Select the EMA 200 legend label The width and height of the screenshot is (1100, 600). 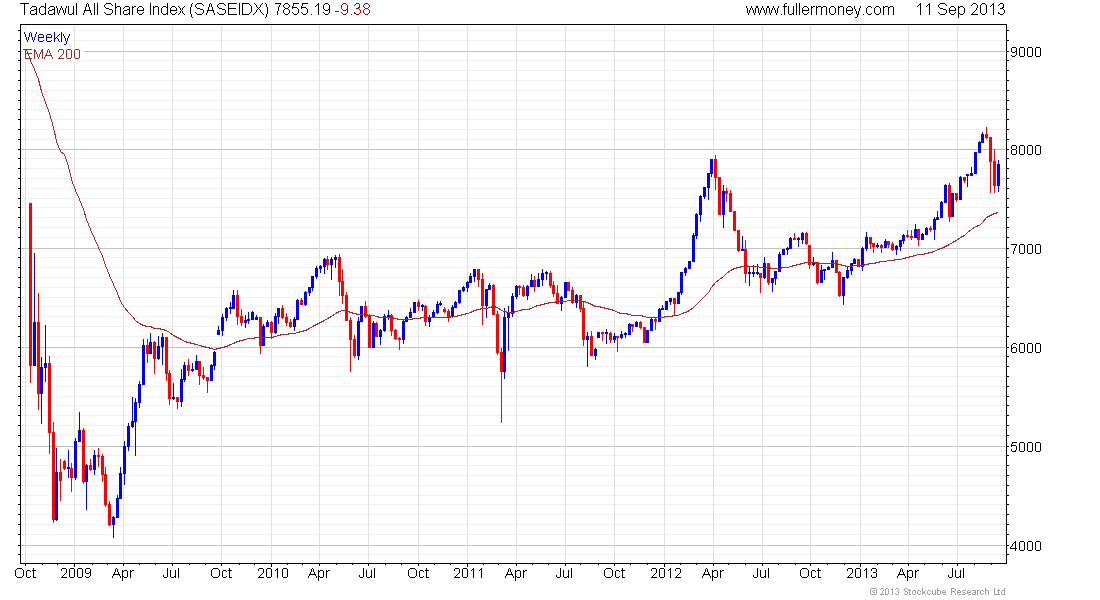click(53, 54)
